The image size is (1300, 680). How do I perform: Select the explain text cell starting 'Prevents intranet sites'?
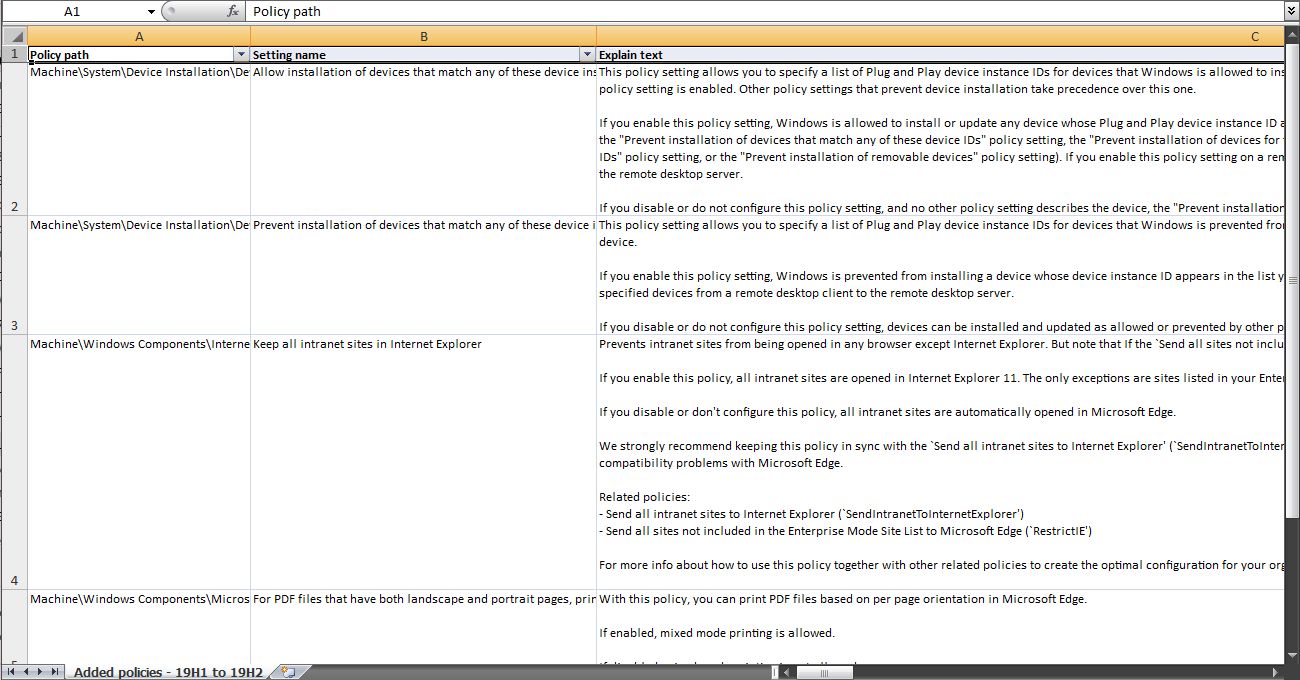click(940, 462)
